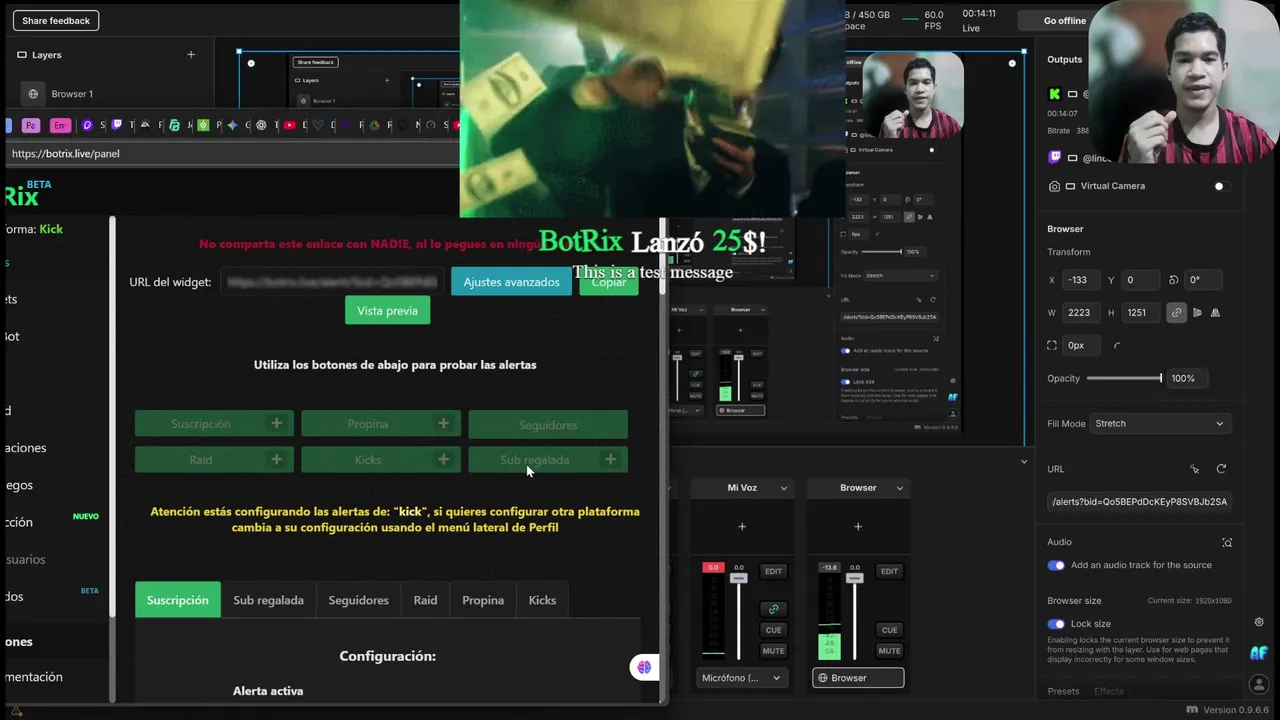
Task: Adjust the Opacity slider
Action: pos(1124,378)
